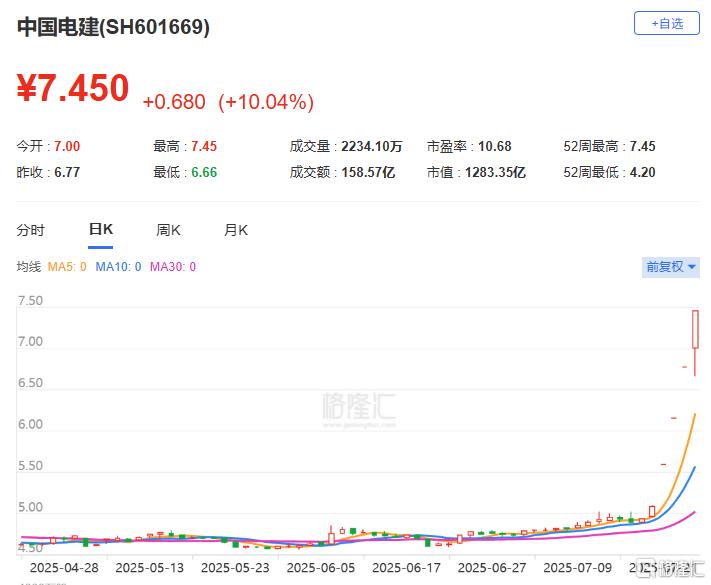Select the 日K tab
The width and height of the screenshot is (711, 585).
101,229
